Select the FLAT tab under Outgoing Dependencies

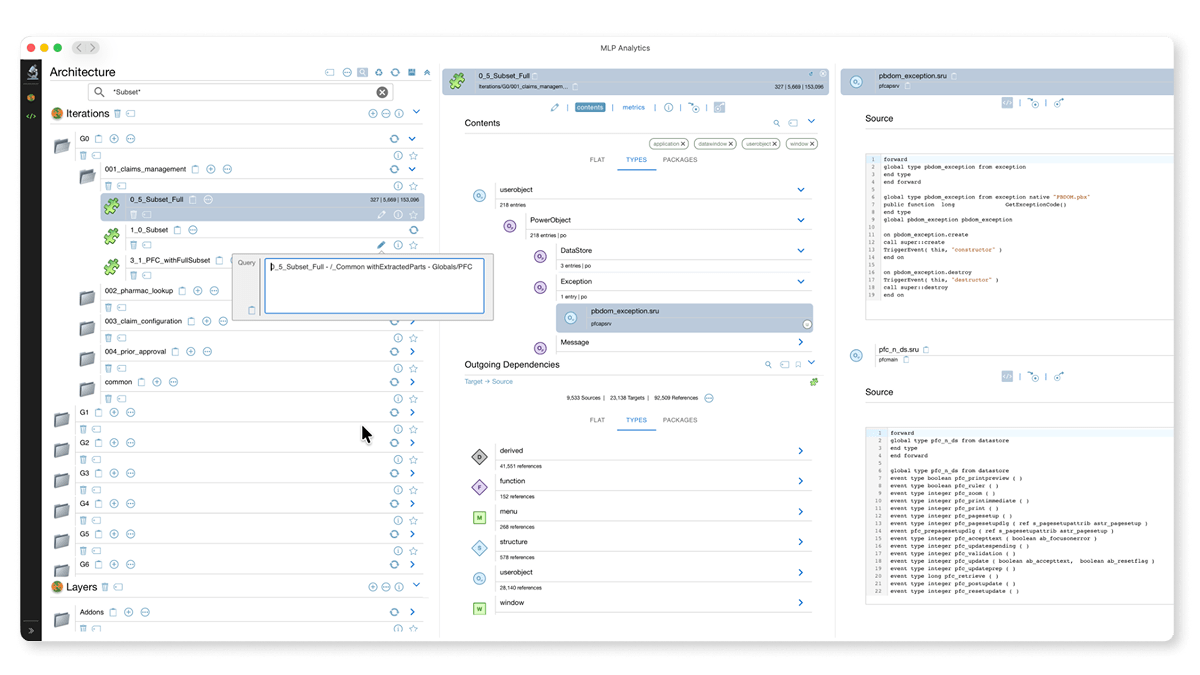click(x=597, y=421)
